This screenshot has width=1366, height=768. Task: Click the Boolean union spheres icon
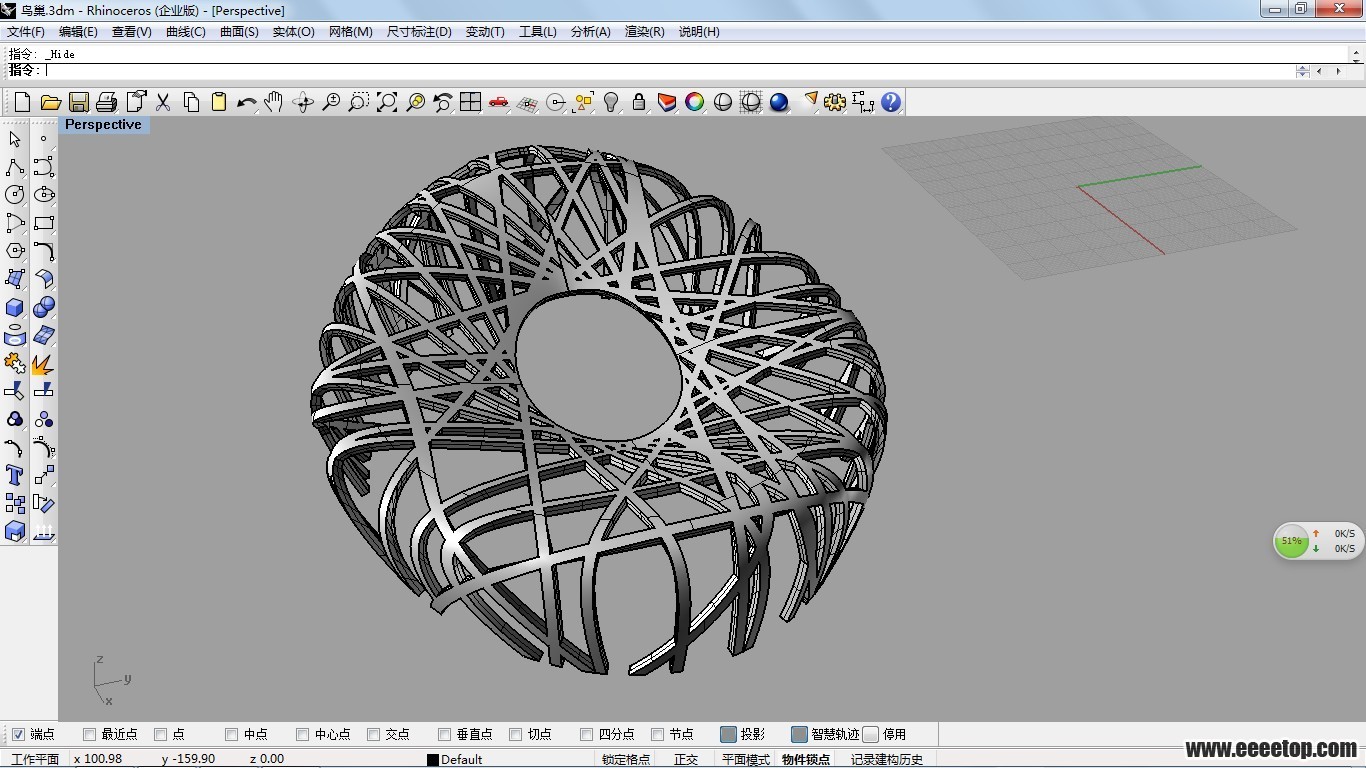point(44,307)
